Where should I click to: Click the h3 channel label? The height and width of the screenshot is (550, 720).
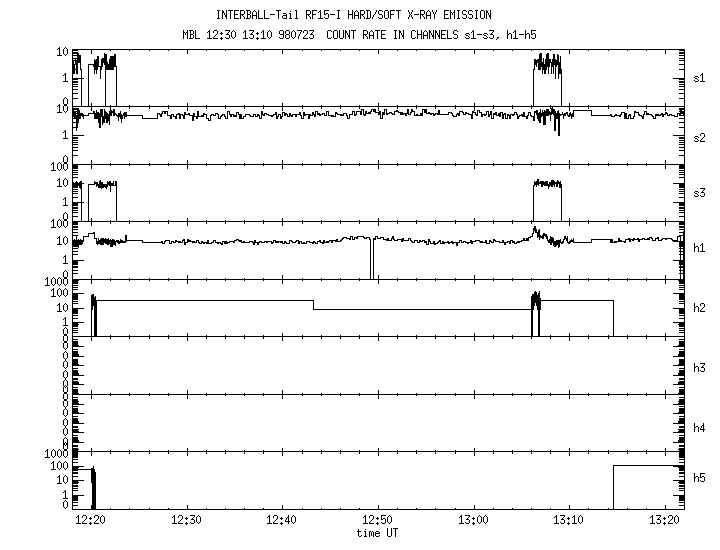coord(700,368)
